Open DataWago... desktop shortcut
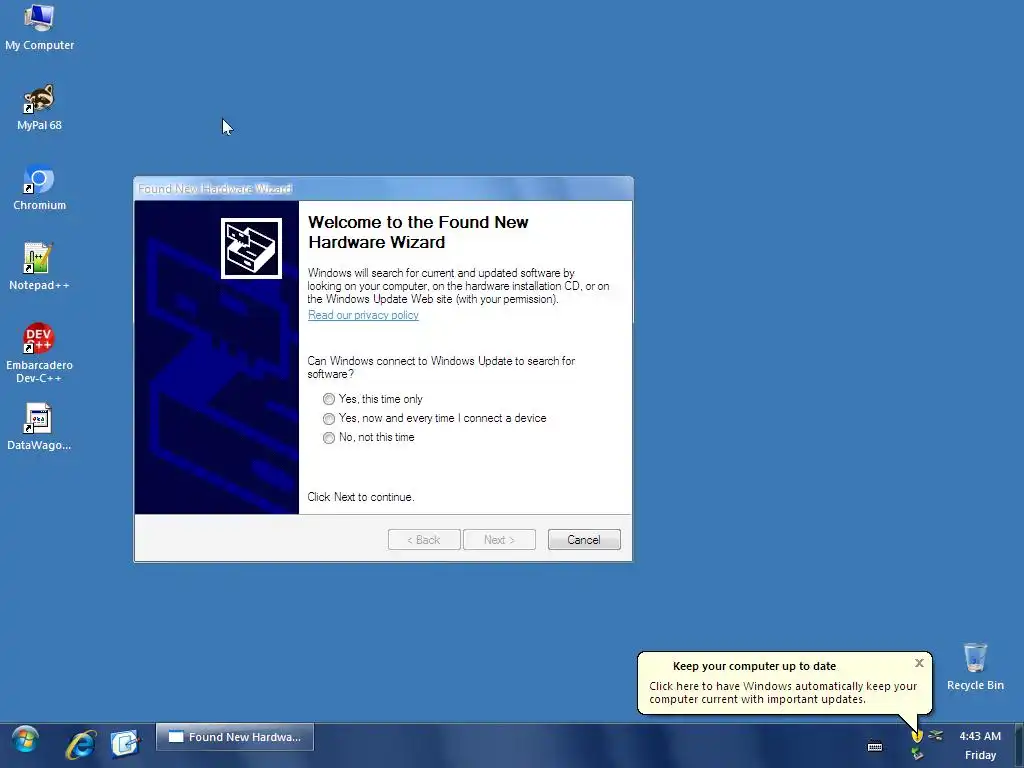 pos(39,428)
